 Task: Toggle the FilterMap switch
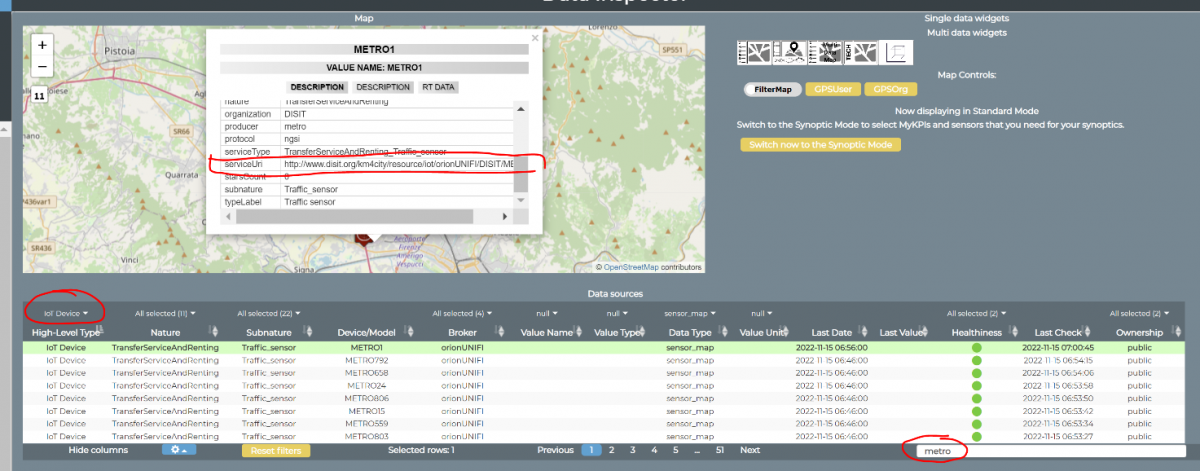tap(771, 89)
